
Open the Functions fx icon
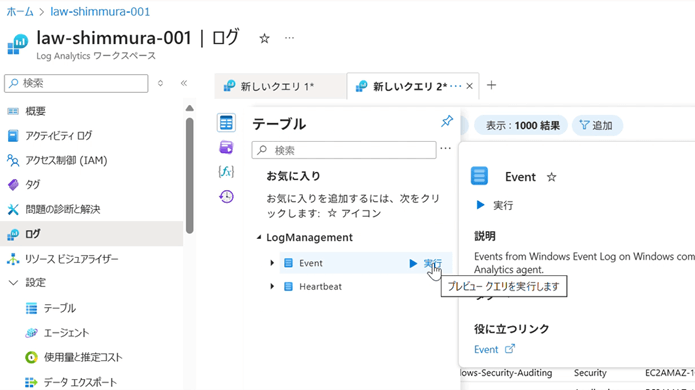(x=226, y=172)
